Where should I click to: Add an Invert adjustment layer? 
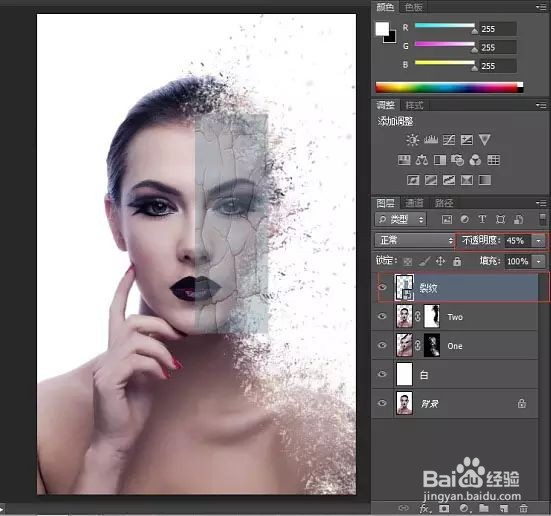pyautogui.click(x=413, y=180)
